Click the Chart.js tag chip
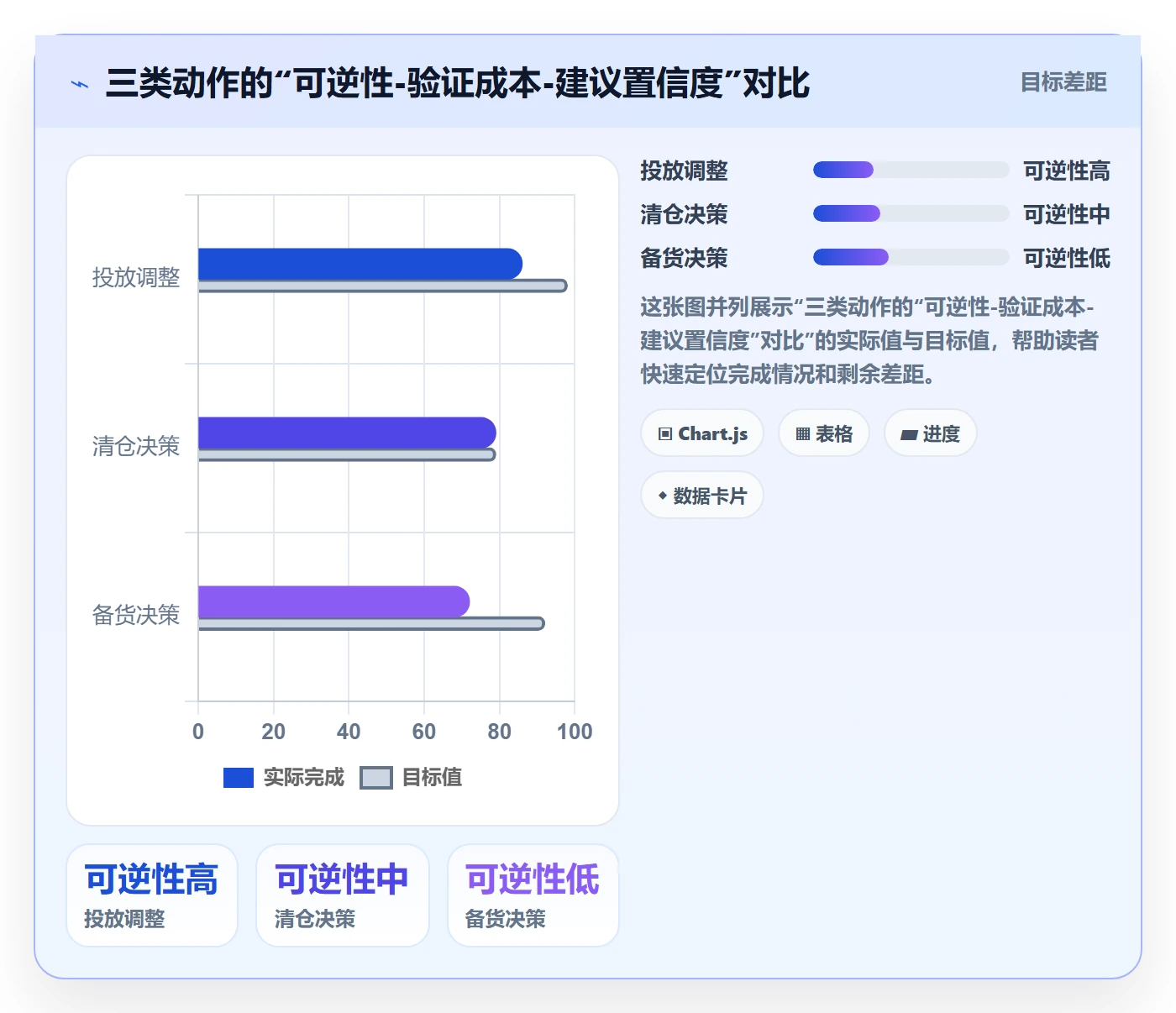This screenshot has width=1176, height=1013. point(702,433)
